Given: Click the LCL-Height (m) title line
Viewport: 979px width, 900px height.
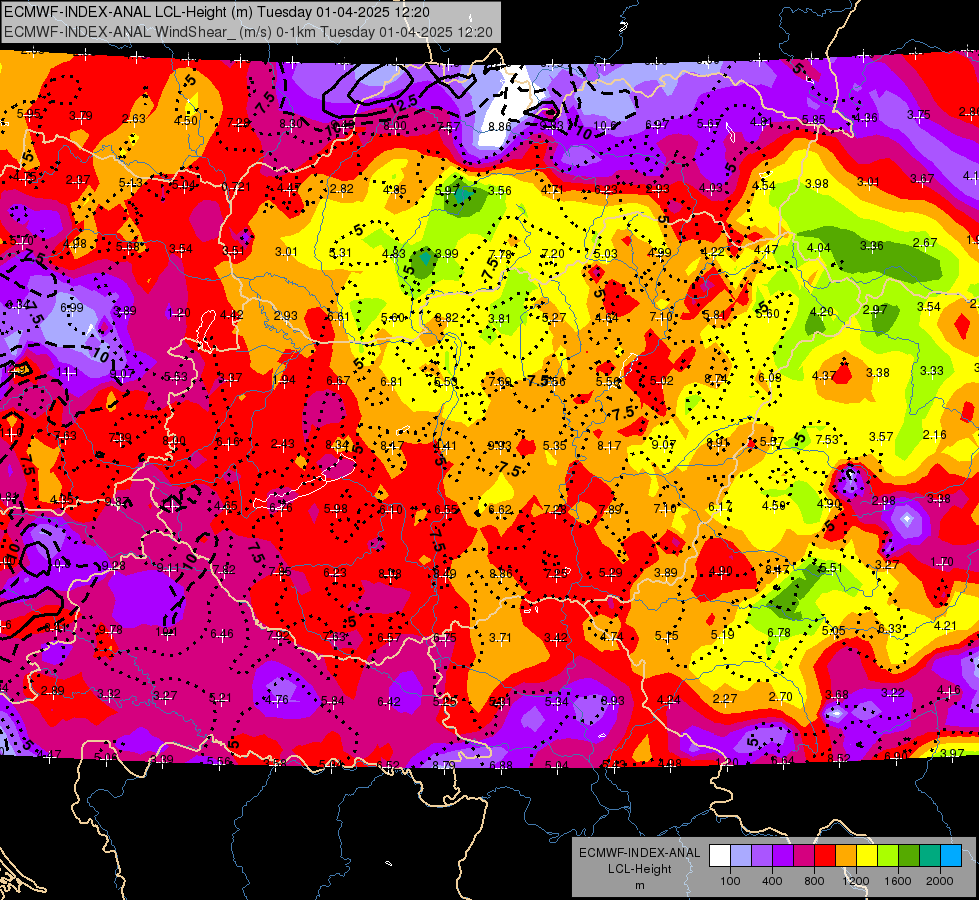Looking at the screenshot, I should tap(217, 12).
